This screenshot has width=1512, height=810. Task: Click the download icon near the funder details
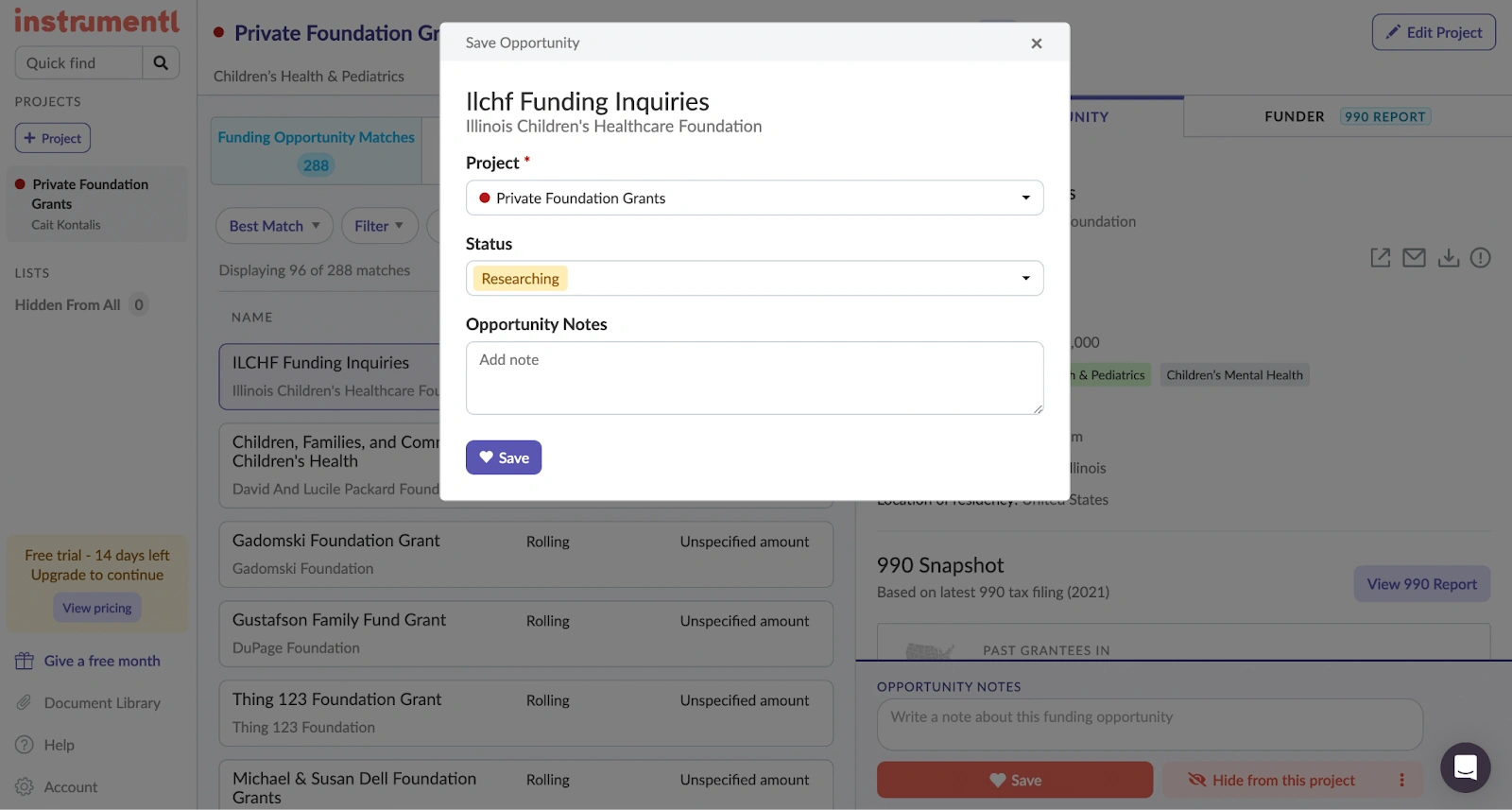coord(1449,257)
